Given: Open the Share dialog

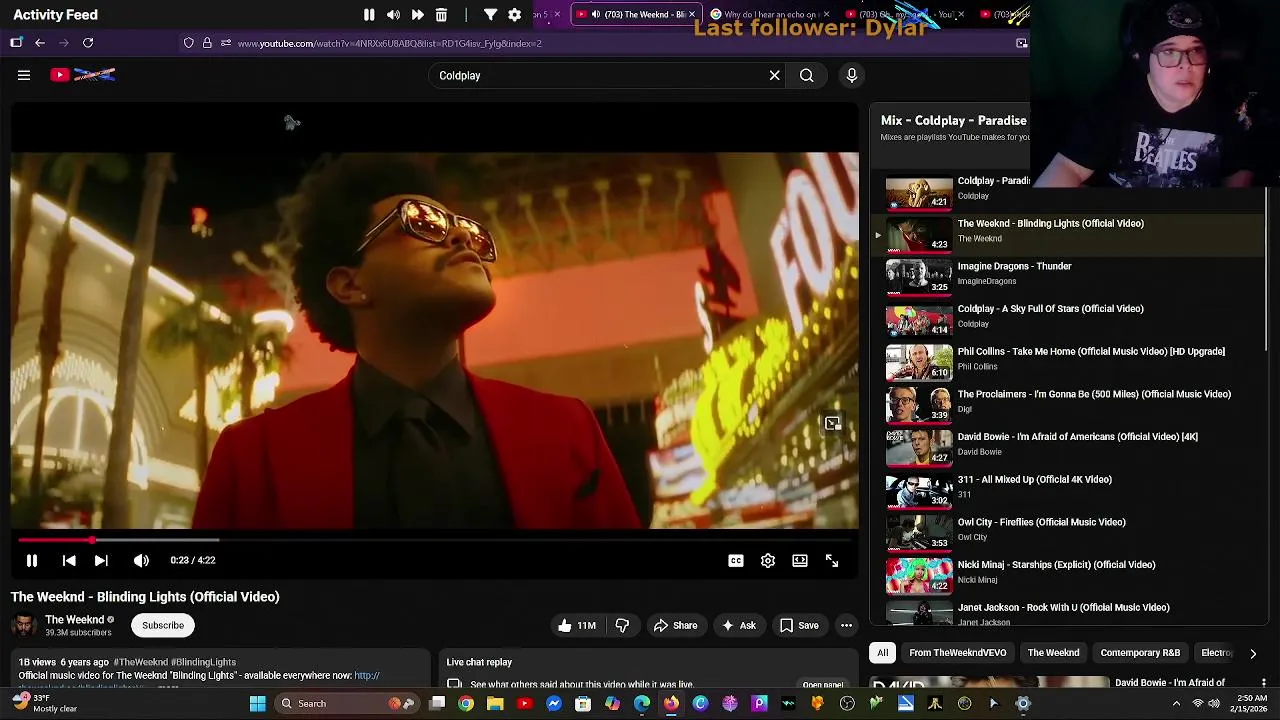Looking at the screenshot, I should (x=675, y=626).
